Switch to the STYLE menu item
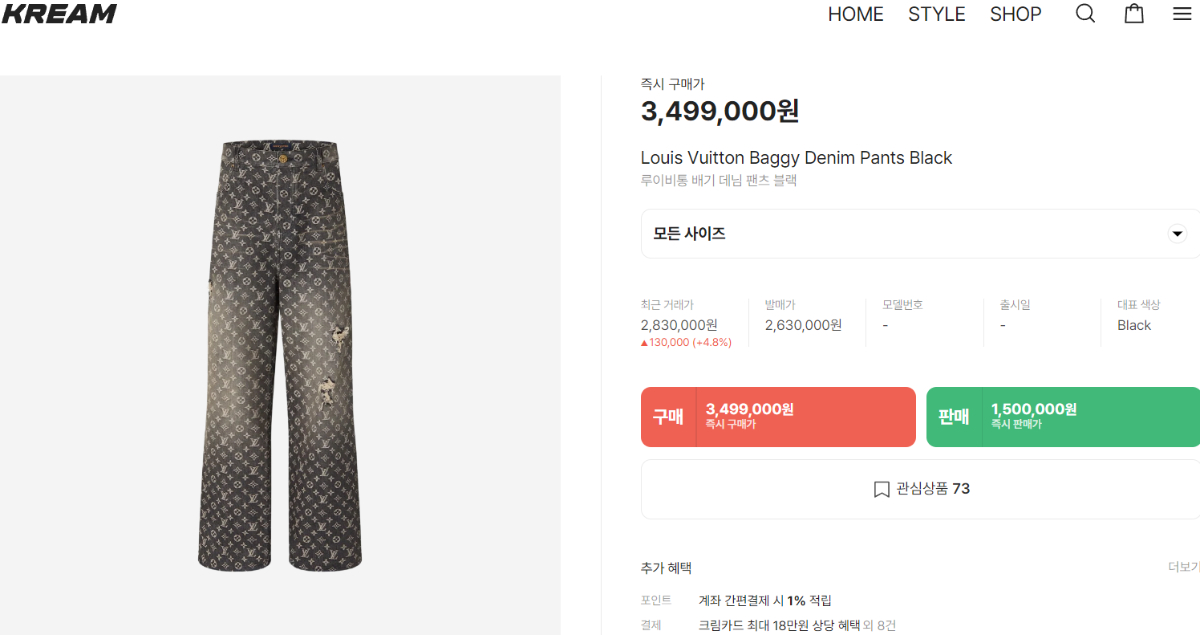 [x=936, y=14]
